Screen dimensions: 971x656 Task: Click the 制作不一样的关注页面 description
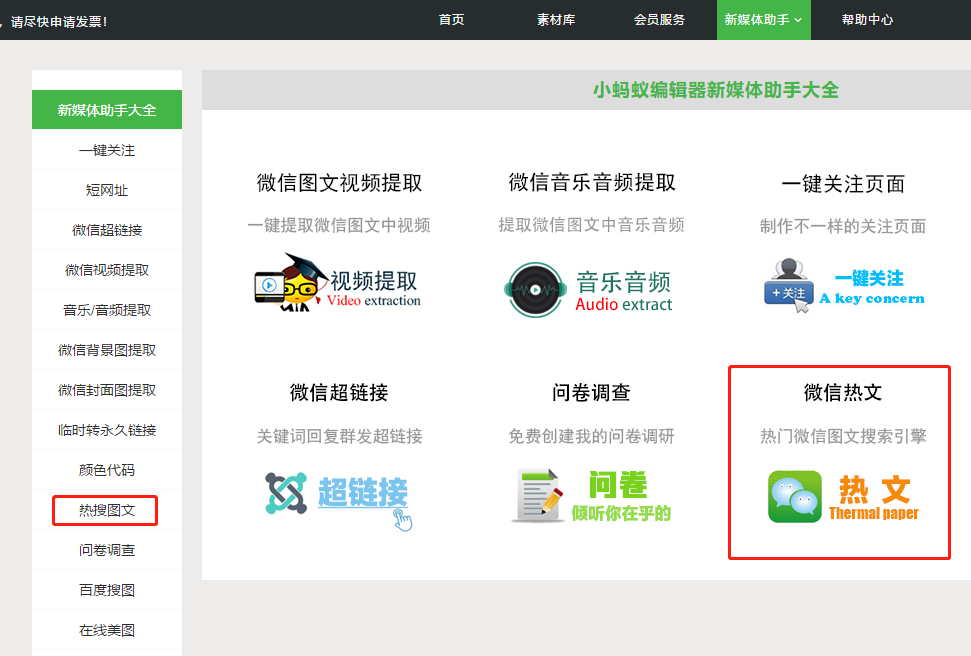(843, 227)
